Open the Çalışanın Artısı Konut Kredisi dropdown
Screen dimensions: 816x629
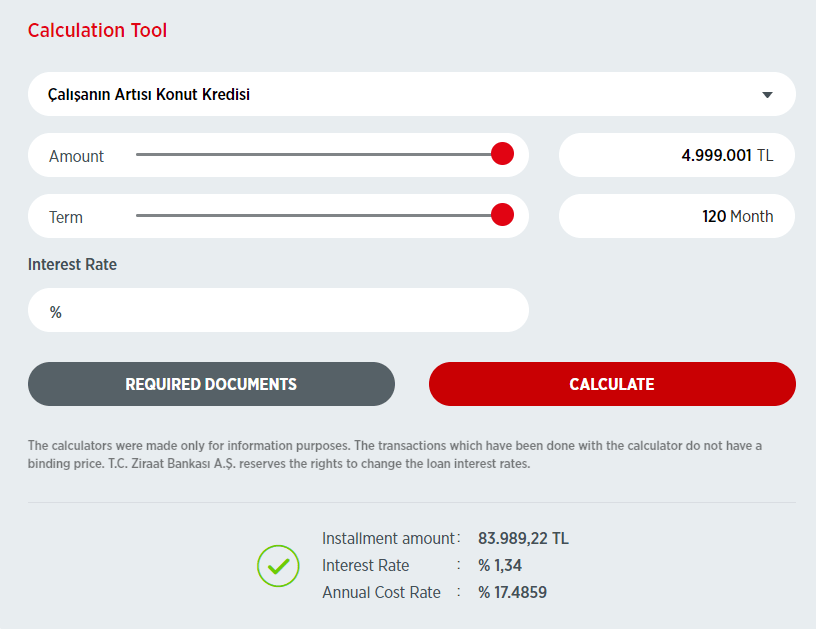412,94
